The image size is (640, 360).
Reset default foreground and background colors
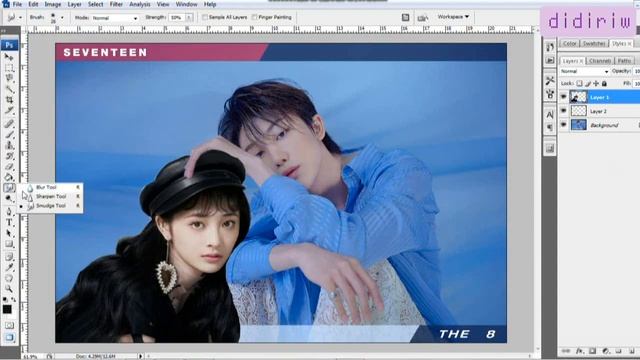pyautogui.click(x=5, y=300)
